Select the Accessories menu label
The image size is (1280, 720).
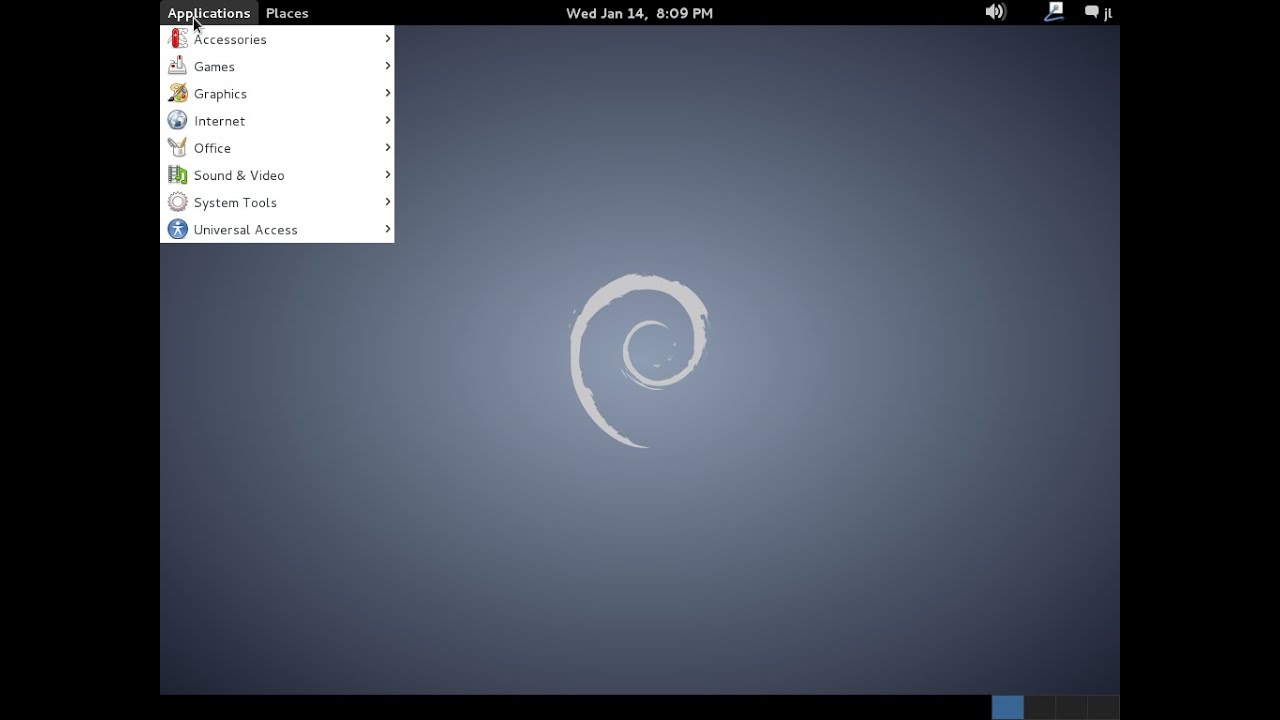pos(230,39)
